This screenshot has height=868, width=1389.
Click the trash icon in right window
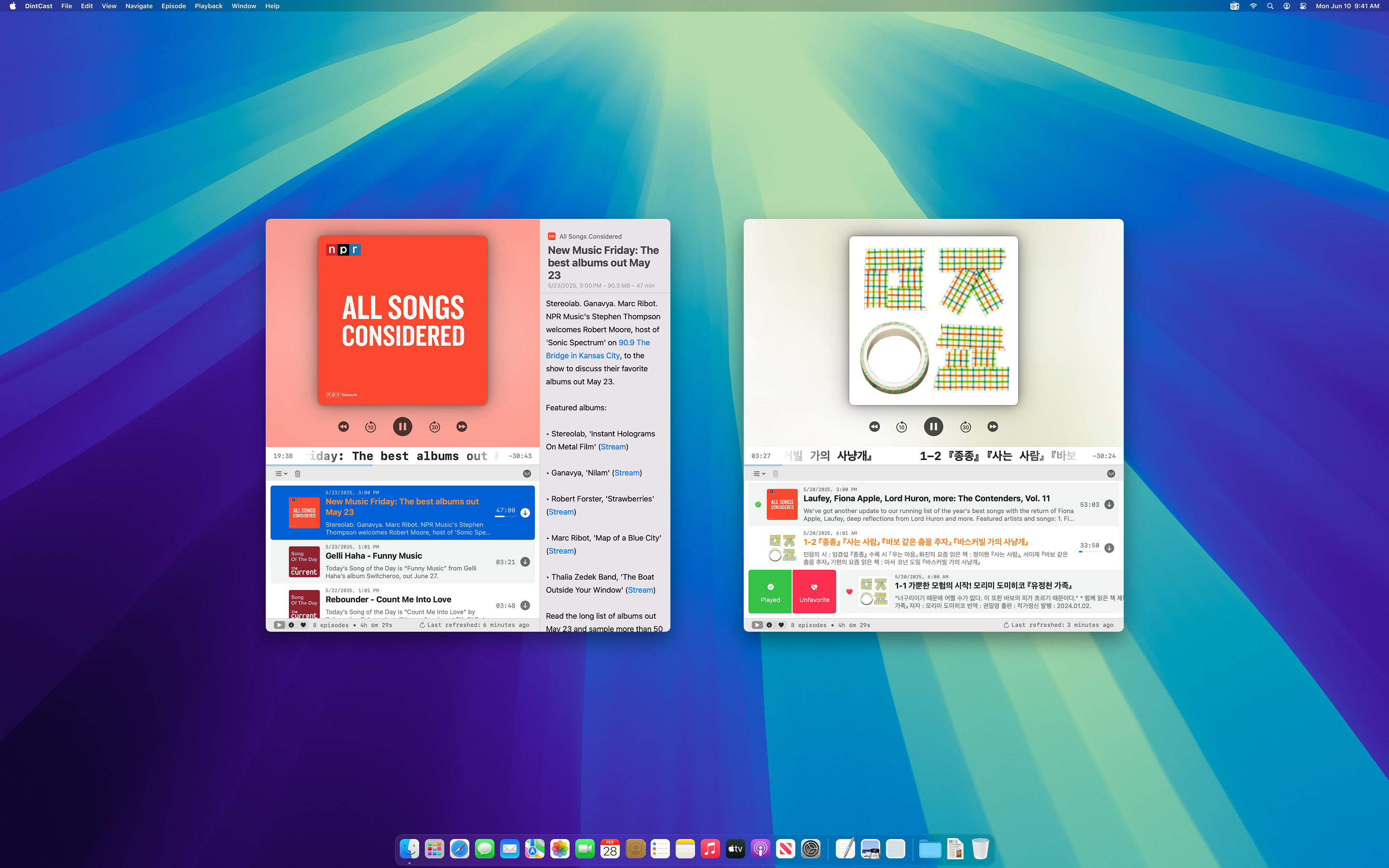776,474
